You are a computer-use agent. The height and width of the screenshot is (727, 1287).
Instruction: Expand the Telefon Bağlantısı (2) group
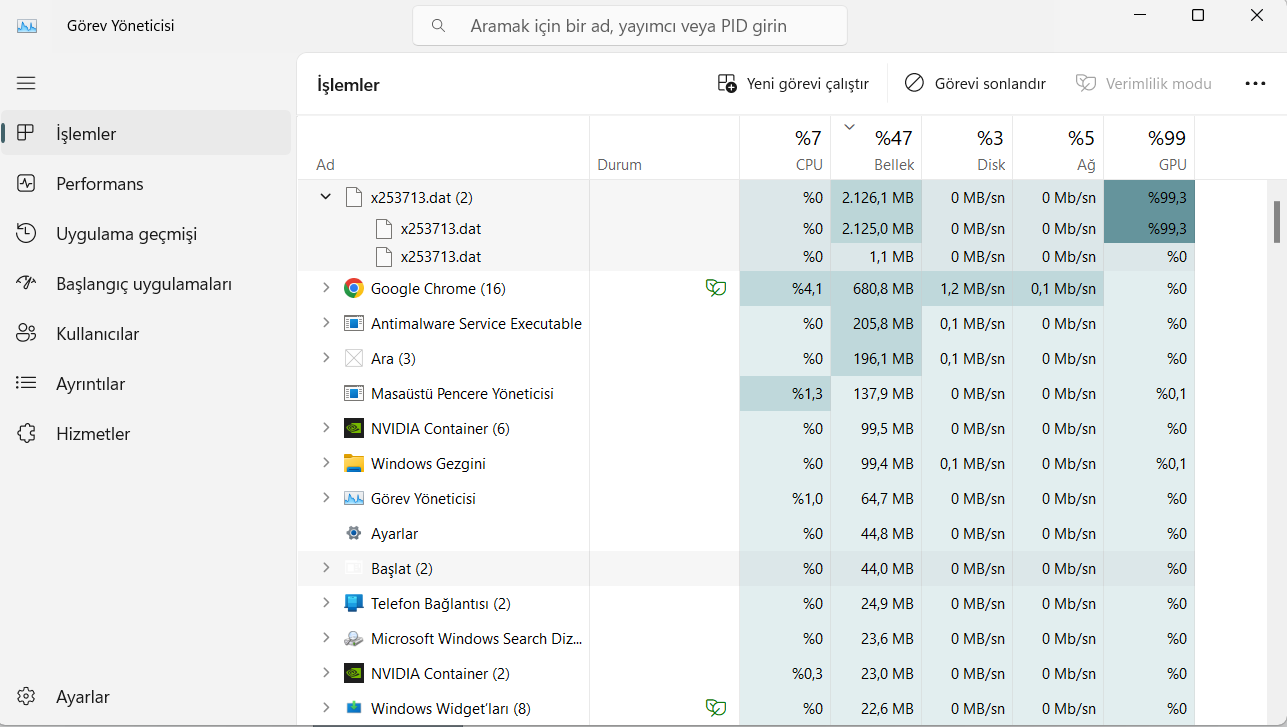(325, 603)
